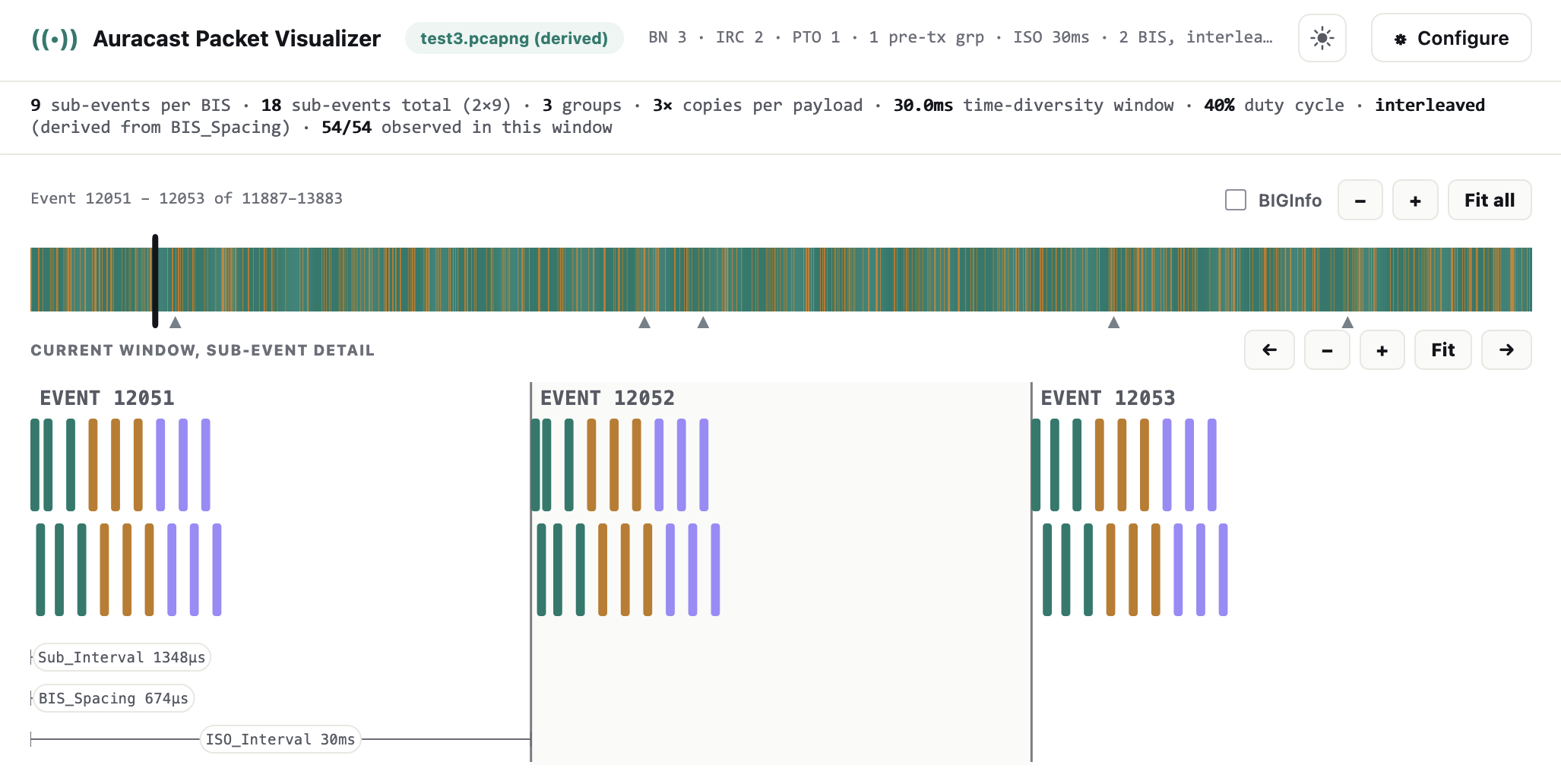Image resolution: width=1561 pixels, height=784 pixels.
Task: Open the Configure settings panel
Action: coord(1451,38)
